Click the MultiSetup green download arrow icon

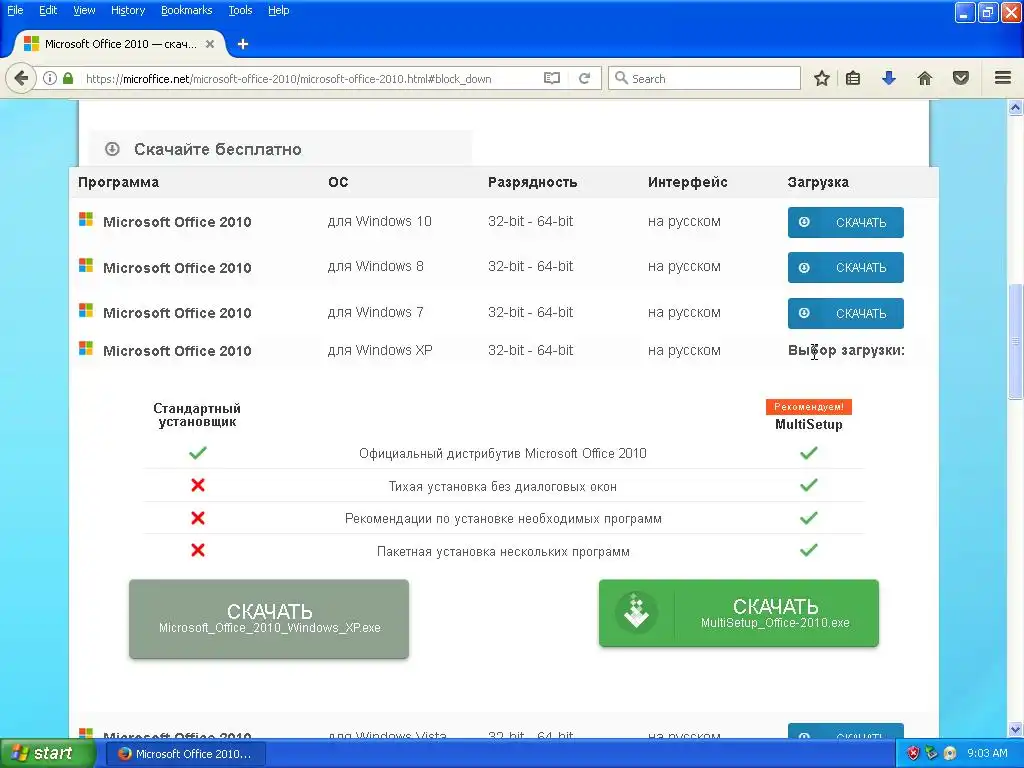tap(636, 613)
